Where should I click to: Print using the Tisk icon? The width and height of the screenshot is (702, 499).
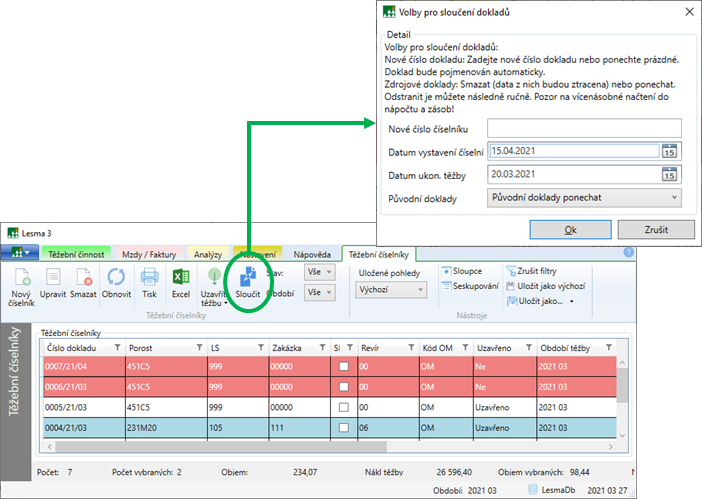[x=149, y=278]
